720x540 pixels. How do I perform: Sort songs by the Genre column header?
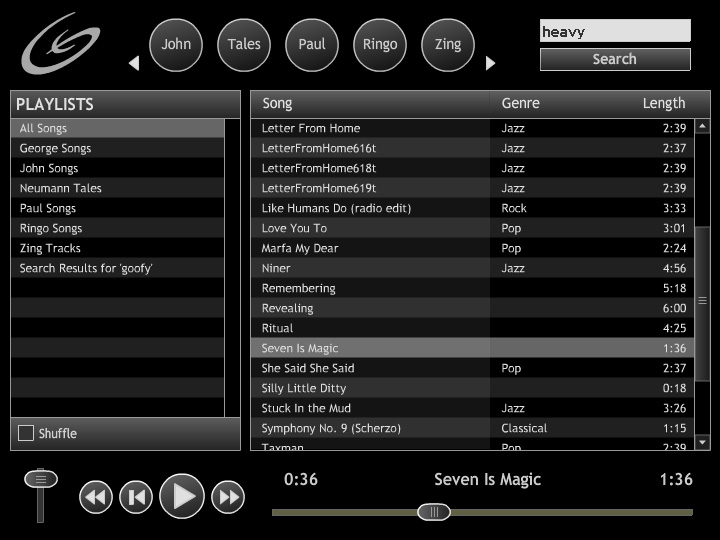pos(520,103)
